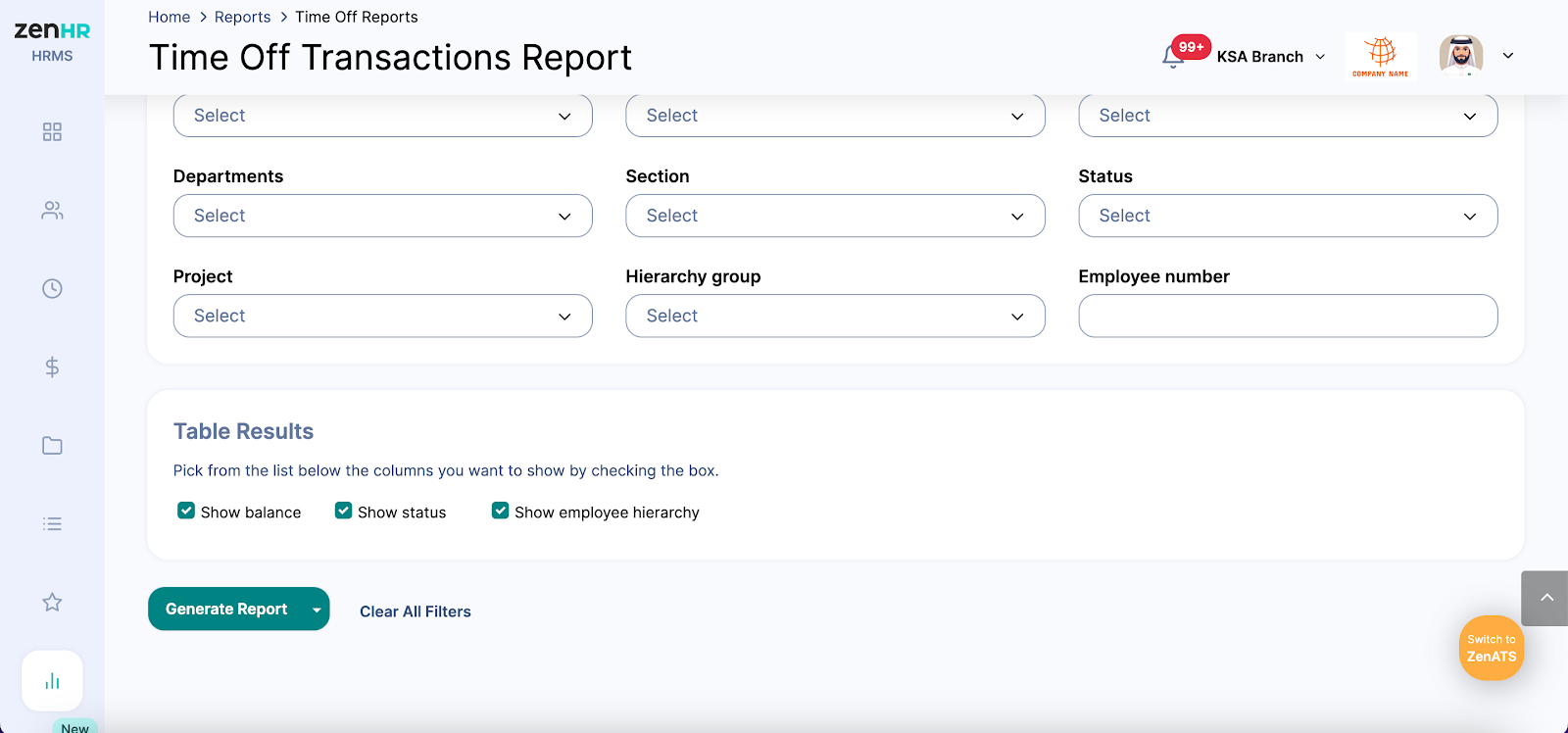
Task: Navigate to Home via the breadcrumb
Action: pyautogui.click(x=169, y=17)
